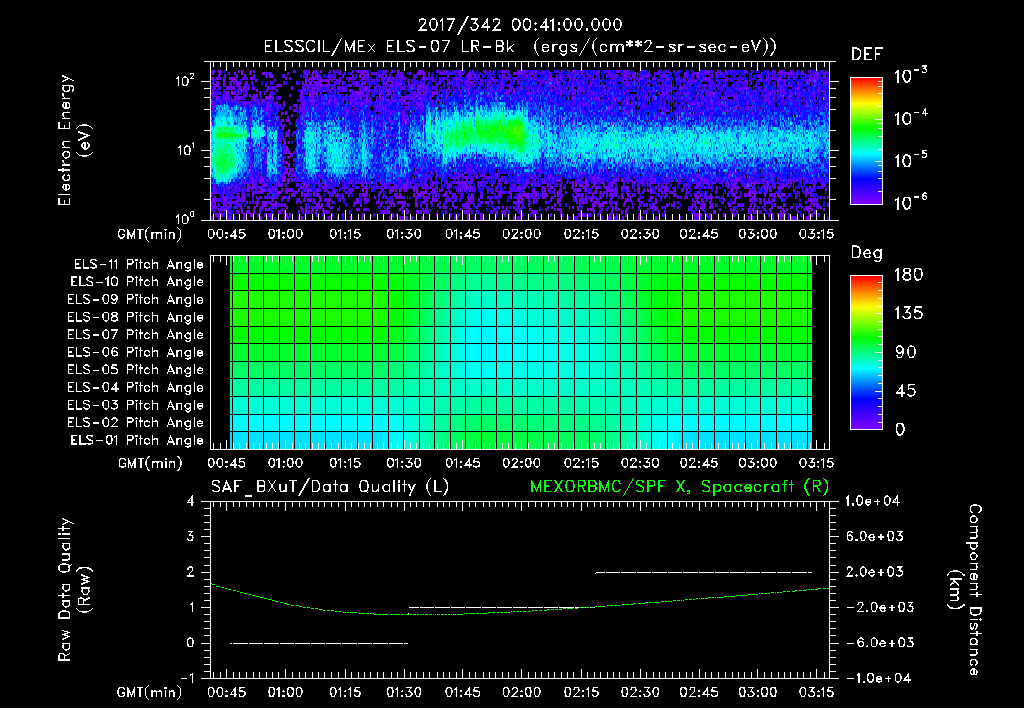Click the data quality line at level 2
1024x708 pixels.
pyautogui.click(x=703, y=572)
